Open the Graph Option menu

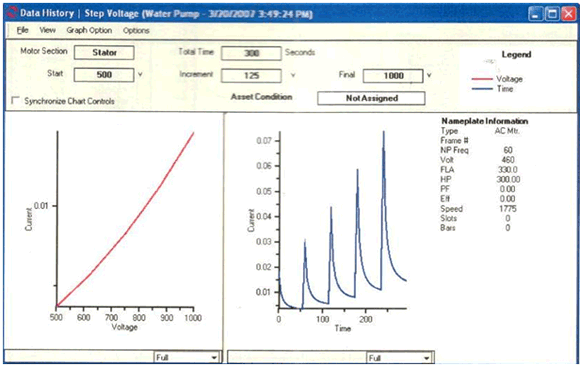tap(89, 30)
